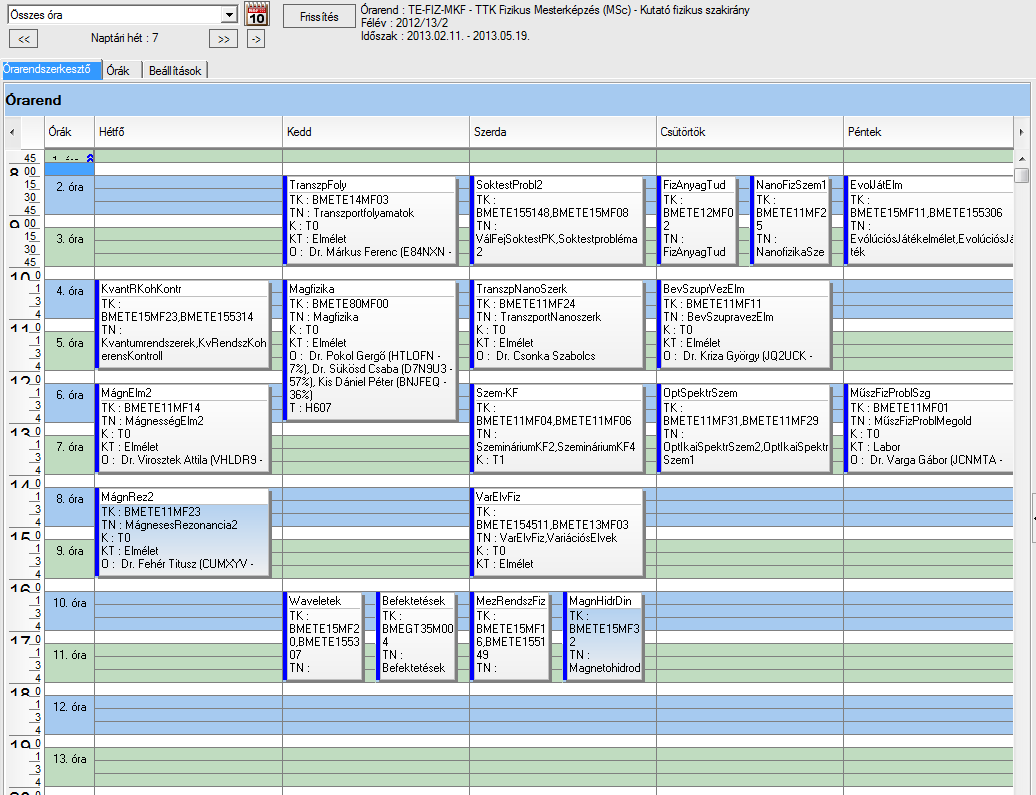Click the right arrow after the Péntek header
Image resolution: width=1036 pixels, height=795 pixels.
(1021, 132)
